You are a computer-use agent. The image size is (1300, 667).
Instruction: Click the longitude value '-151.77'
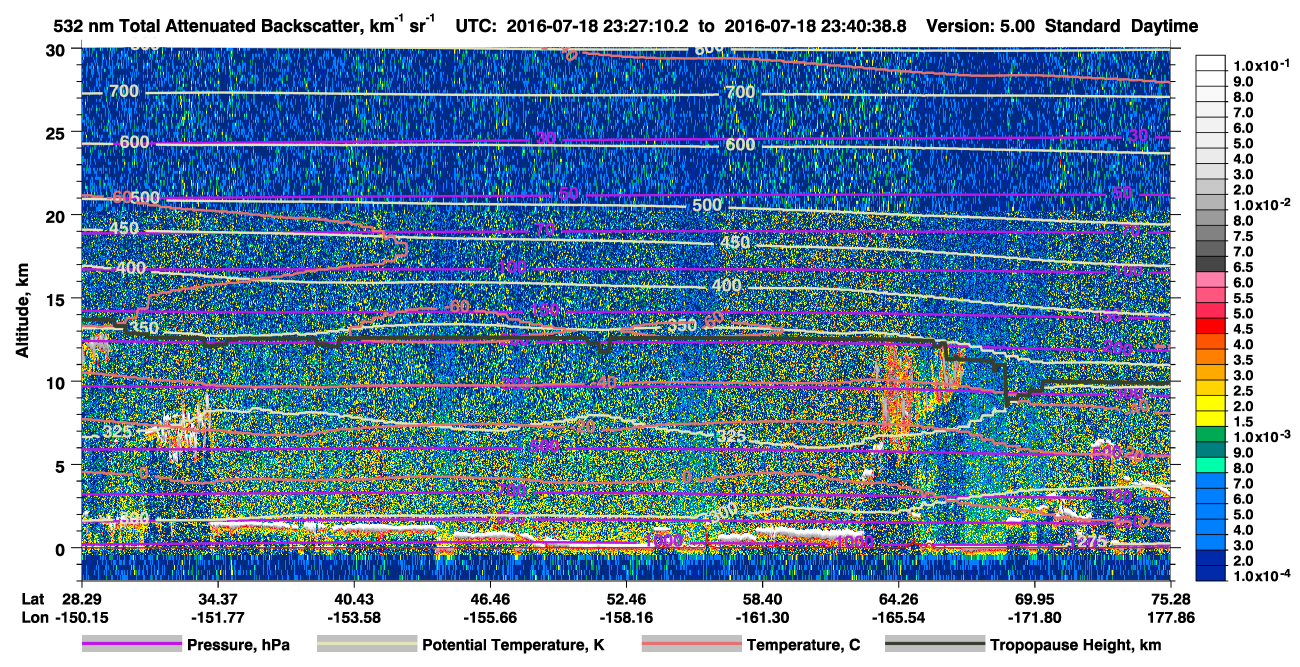point(217,617)
